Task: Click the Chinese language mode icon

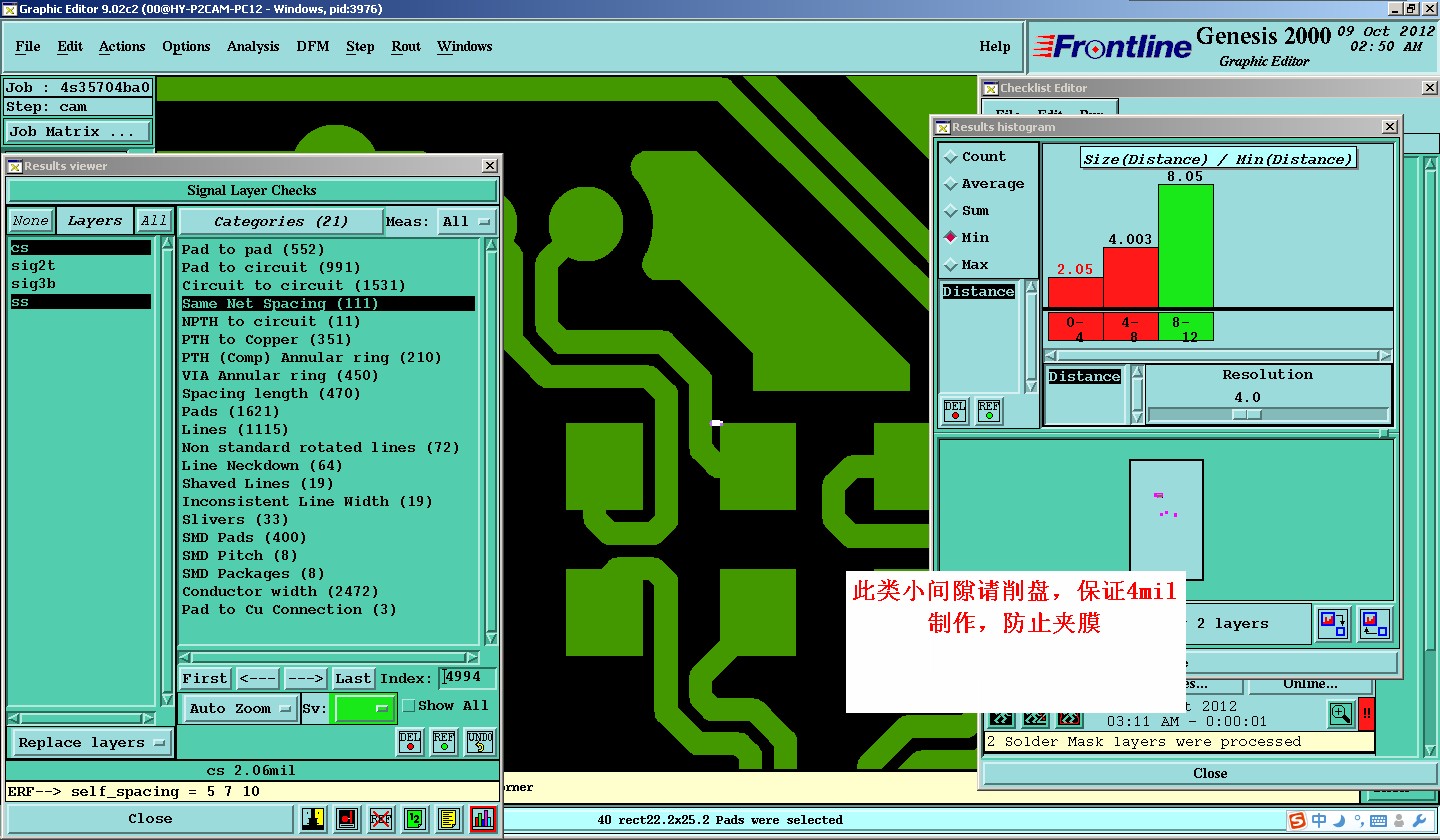Action: pyautogui.click(x=1319, y=820)
